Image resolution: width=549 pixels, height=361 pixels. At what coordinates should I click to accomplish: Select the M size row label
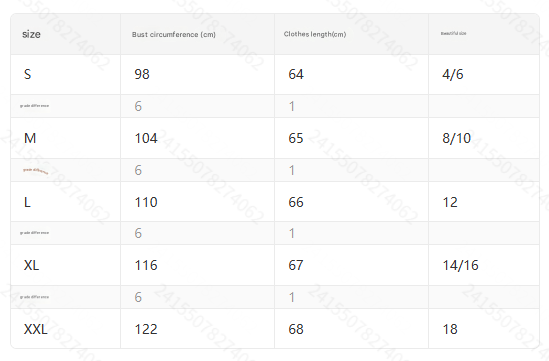coord(30,138)
